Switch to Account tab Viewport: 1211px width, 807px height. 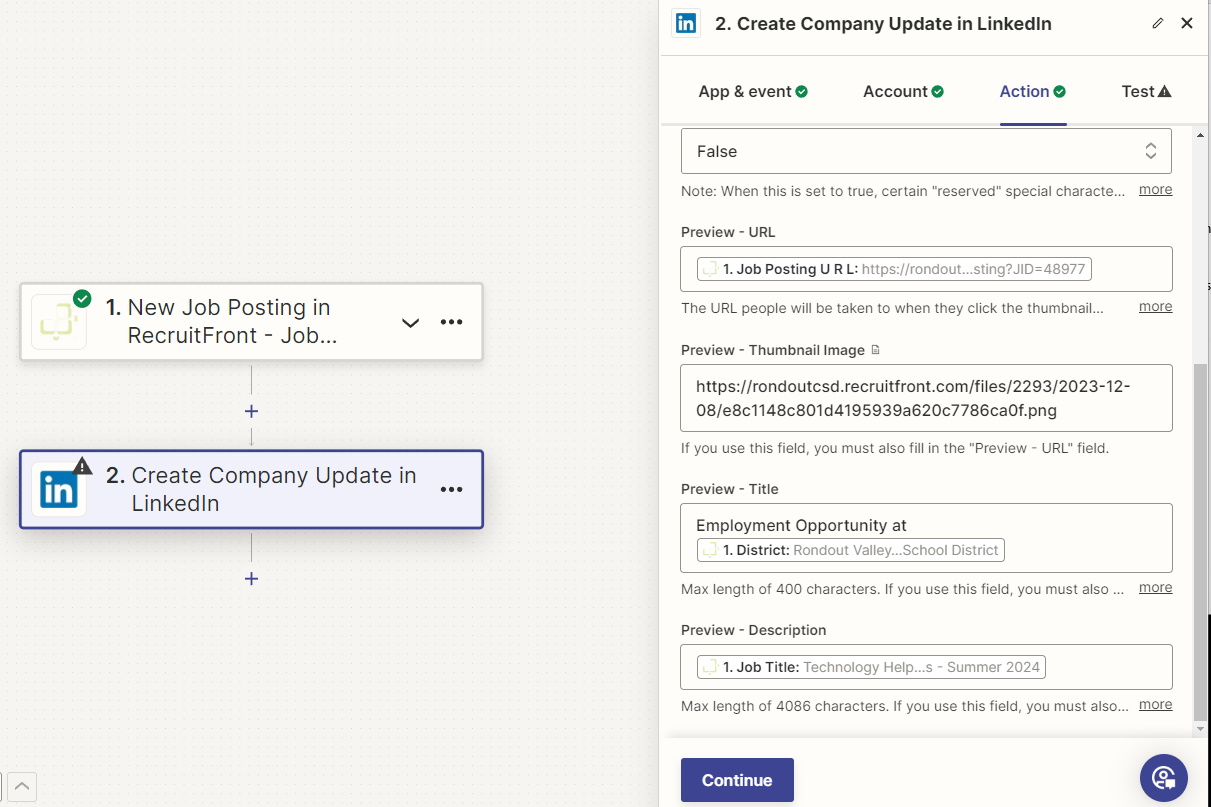[903, 91]
